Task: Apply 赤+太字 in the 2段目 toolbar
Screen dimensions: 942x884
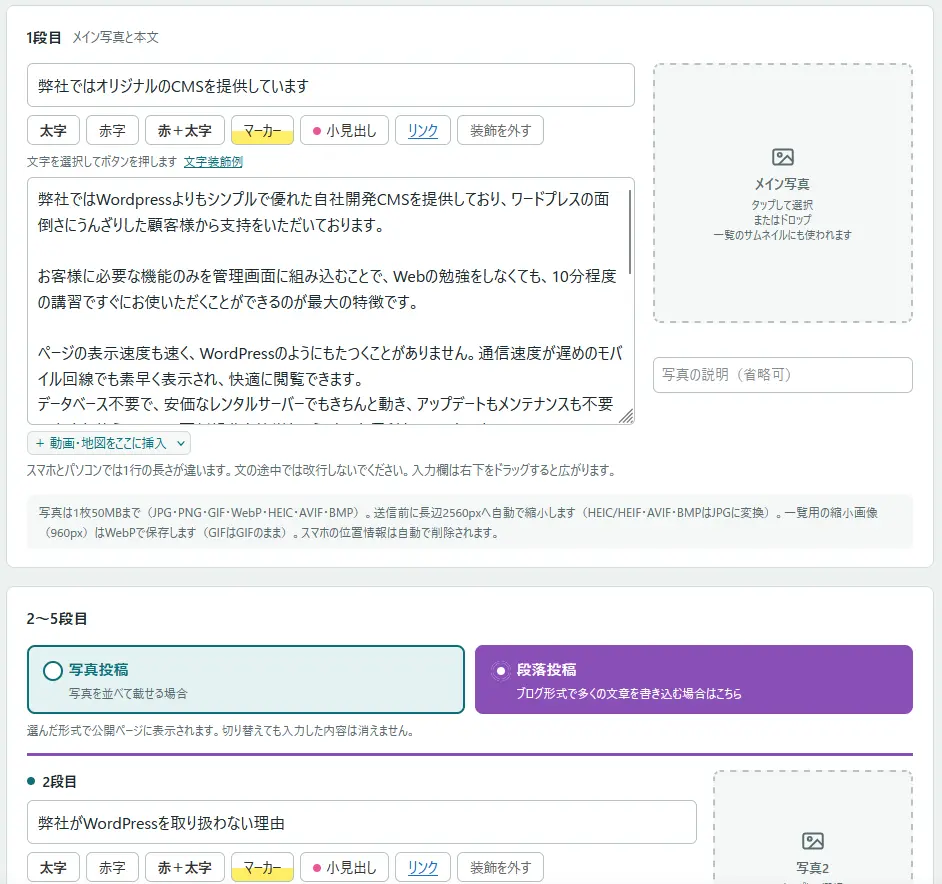Action: (x=184, y=867)
